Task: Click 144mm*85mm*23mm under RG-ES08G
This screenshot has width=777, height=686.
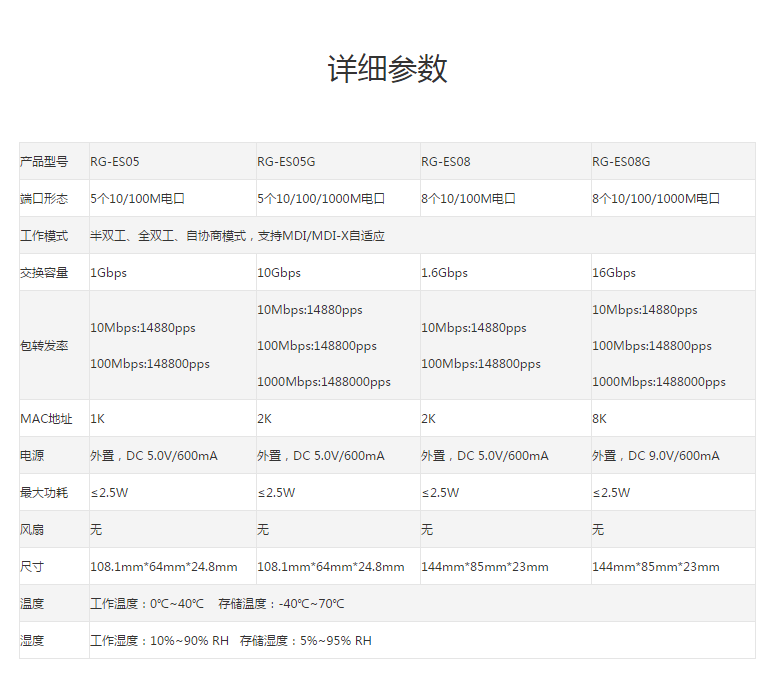Action: point(656,567)
